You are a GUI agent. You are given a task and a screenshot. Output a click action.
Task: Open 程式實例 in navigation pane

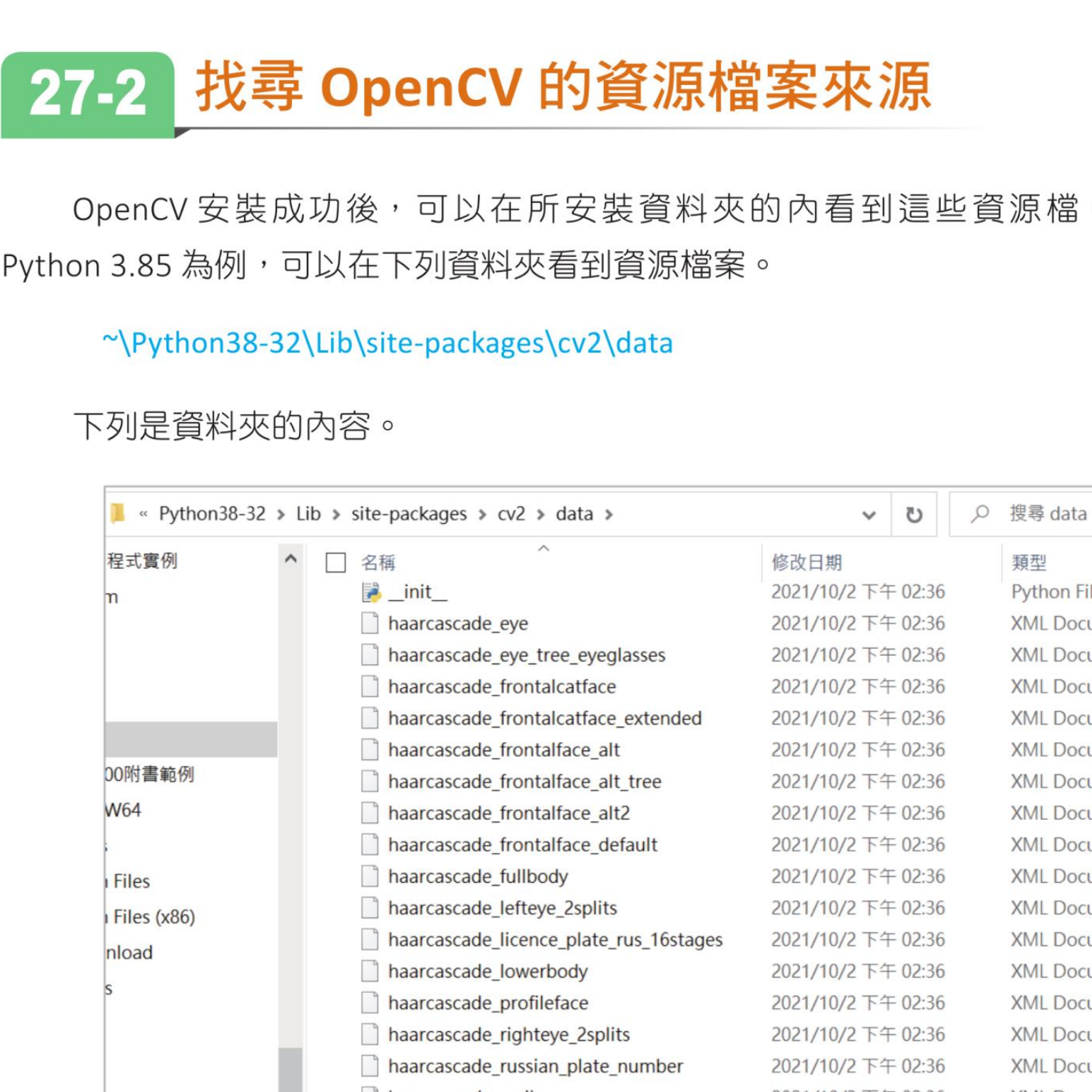[x=142, y=560]
